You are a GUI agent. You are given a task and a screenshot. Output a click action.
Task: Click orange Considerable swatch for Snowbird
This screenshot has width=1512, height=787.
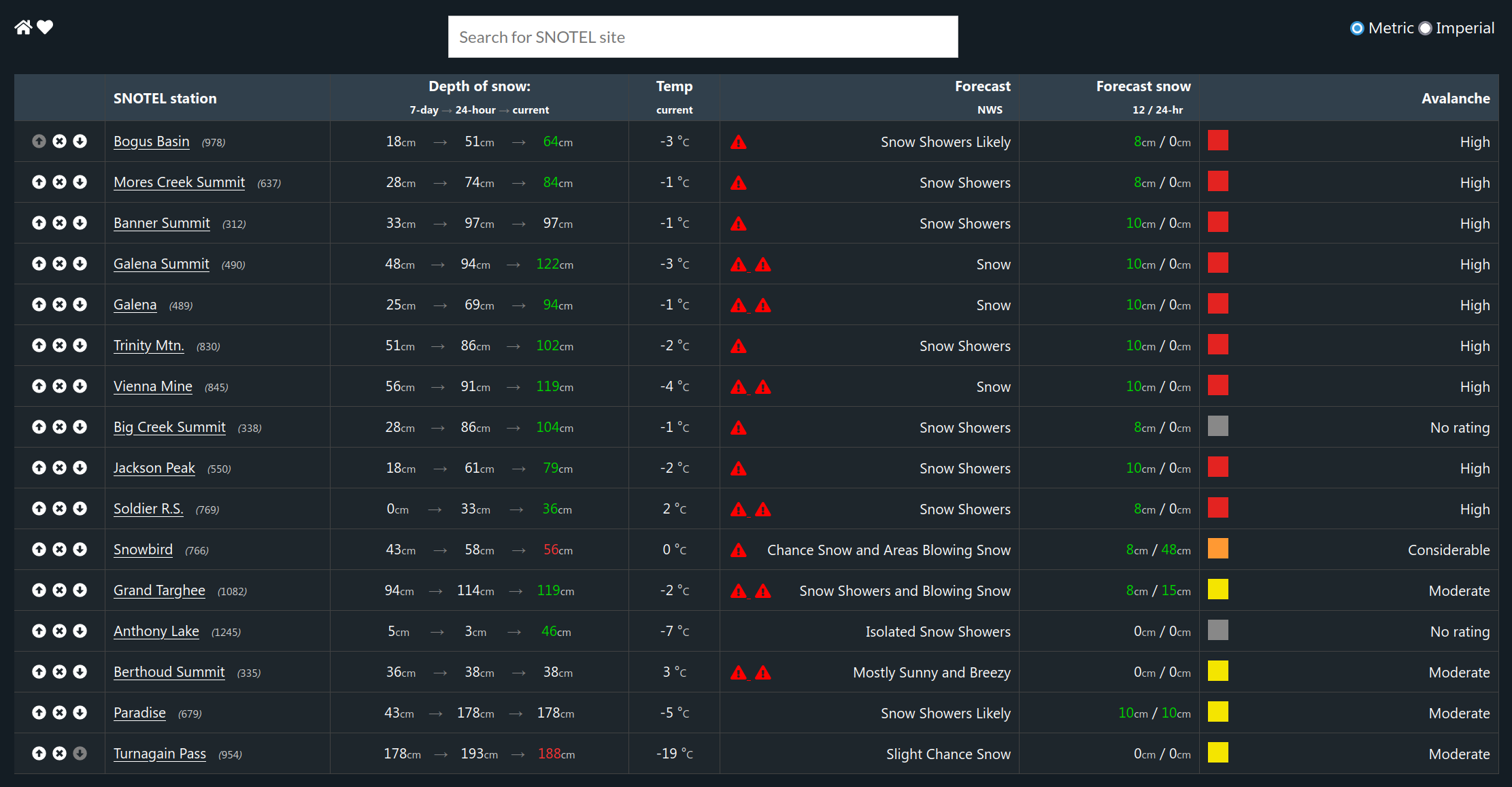1217,549
